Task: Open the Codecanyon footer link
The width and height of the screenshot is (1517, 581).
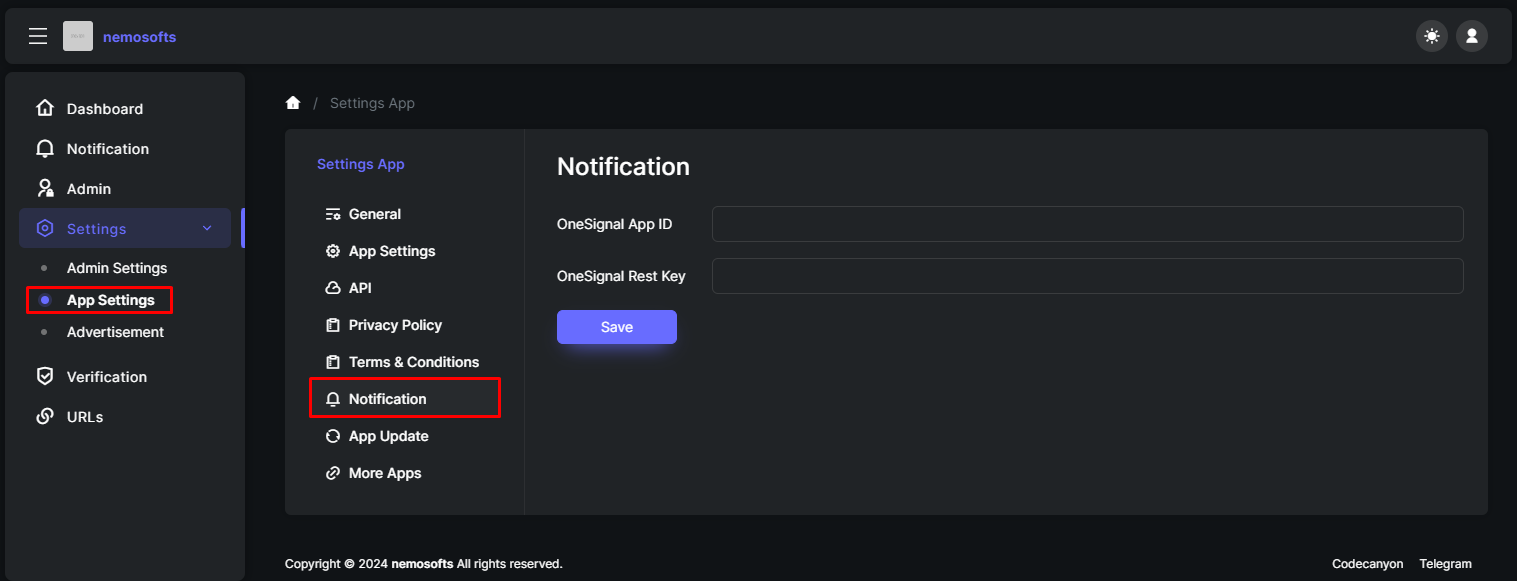Action: tap(1367, 564)
